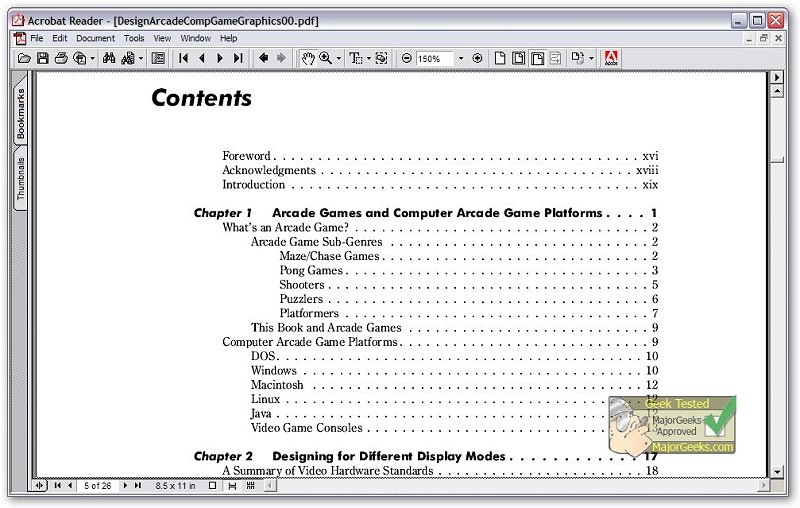Switch to Actual Size page view

click(500, 58)
